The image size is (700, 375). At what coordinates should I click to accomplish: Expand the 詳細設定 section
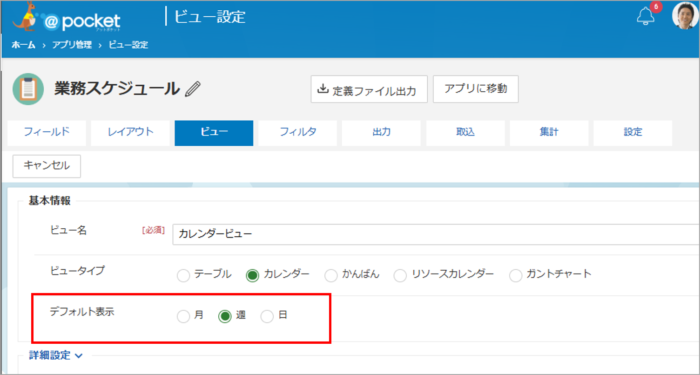click(x=56, y=355)
